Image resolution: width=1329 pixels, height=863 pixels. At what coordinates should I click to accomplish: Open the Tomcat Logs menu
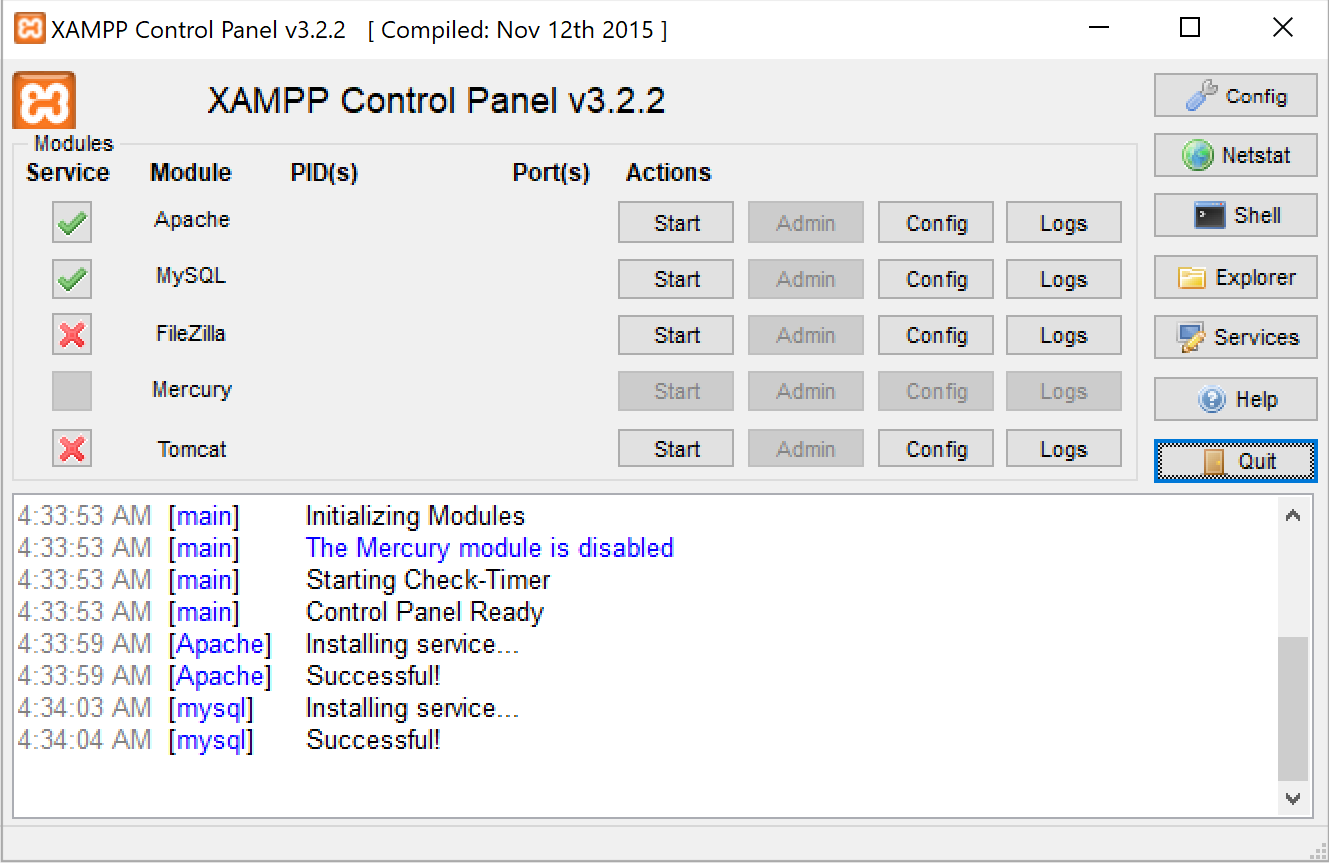click(1063, 449)
